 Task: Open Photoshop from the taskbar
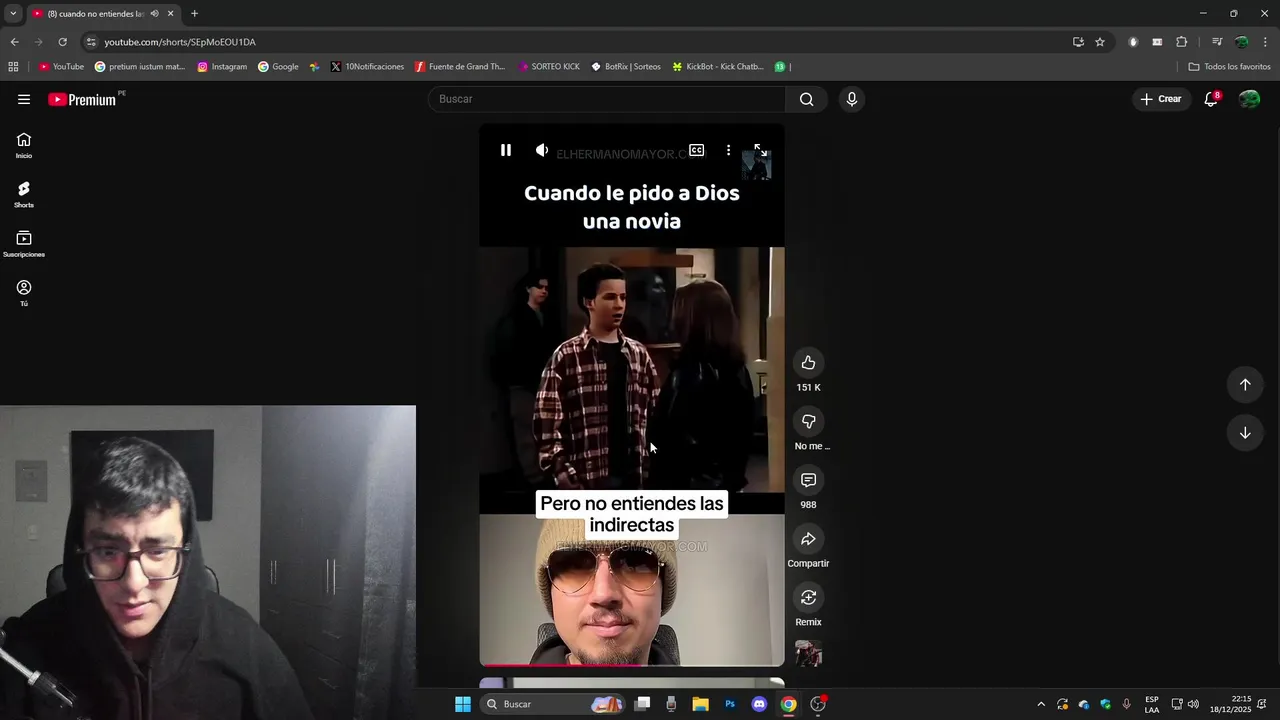[x=730, y=704]
